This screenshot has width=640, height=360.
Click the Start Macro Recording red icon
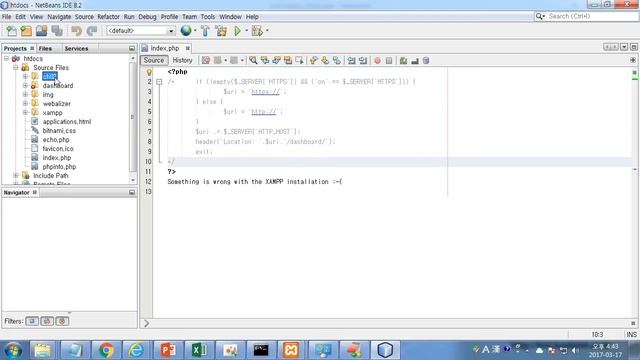coord(378,60)
